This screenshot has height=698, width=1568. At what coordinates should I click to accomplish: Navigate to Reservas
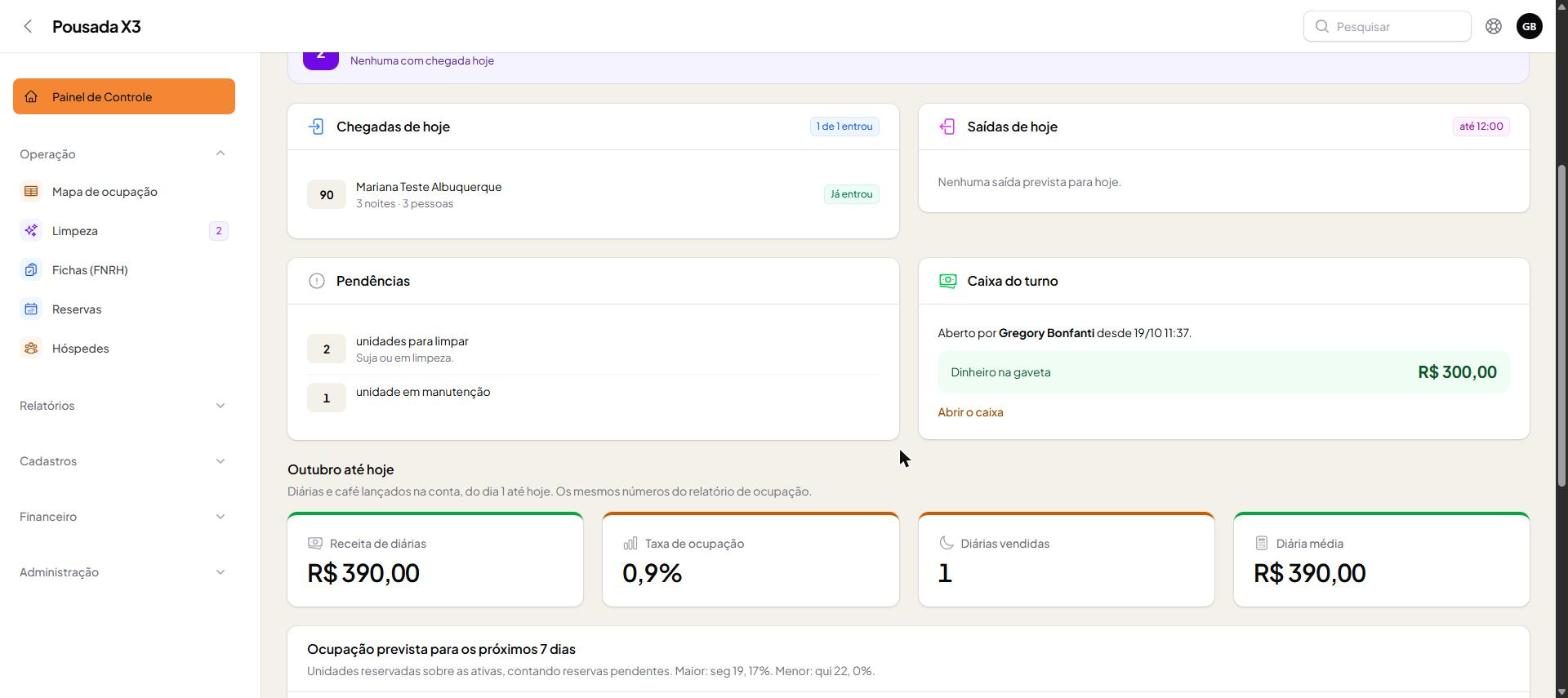124,309
